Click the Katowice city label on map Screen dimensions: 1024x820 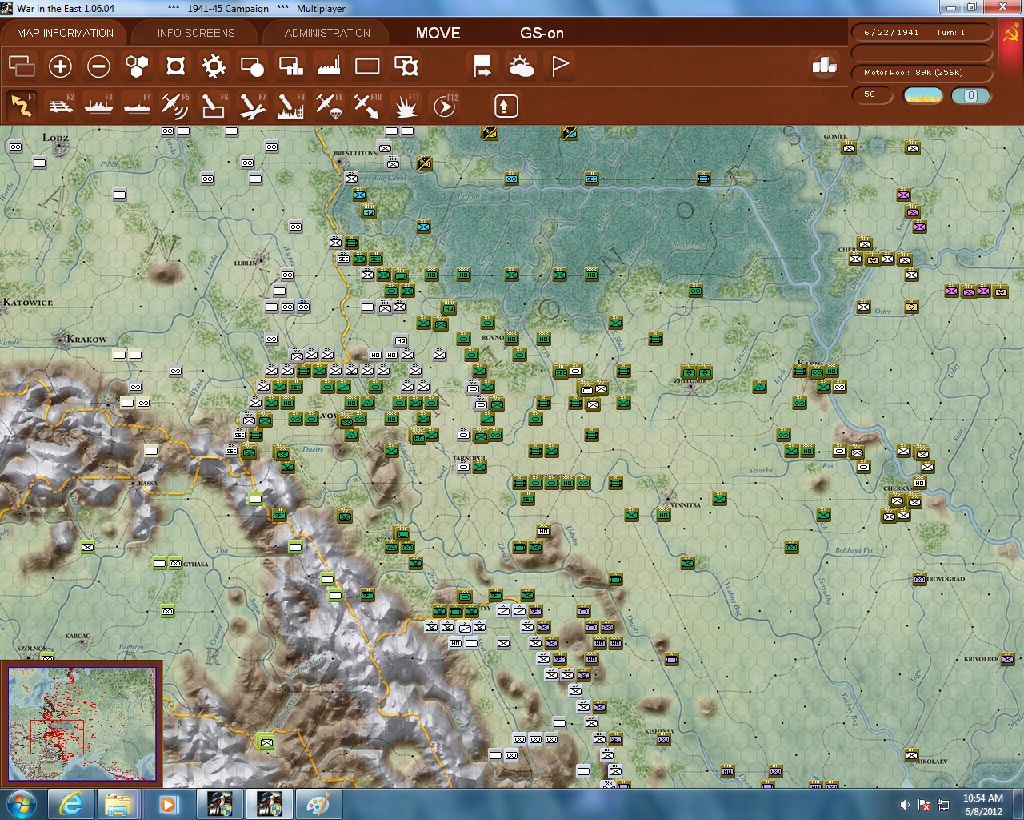(x=27, y=302)
